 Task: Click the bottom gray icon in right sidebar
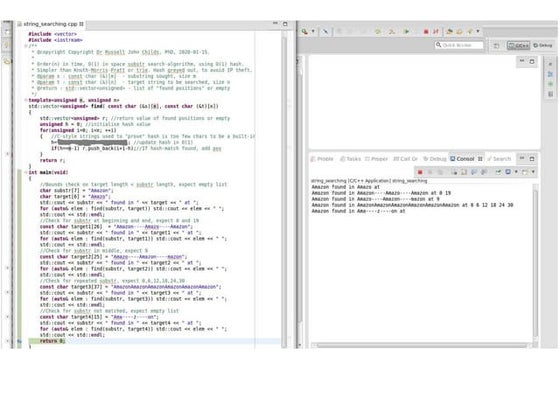pos(550,94)
